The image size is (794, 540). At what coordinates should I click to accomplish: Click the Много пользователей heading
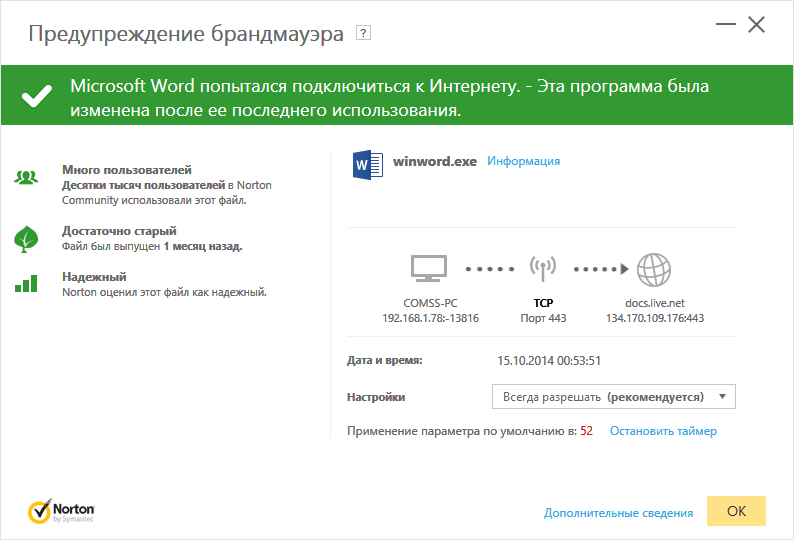127,170
